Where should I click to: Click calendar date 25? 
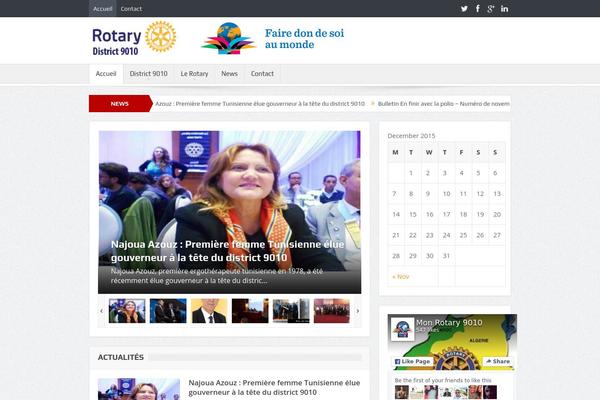pos(463,235)
